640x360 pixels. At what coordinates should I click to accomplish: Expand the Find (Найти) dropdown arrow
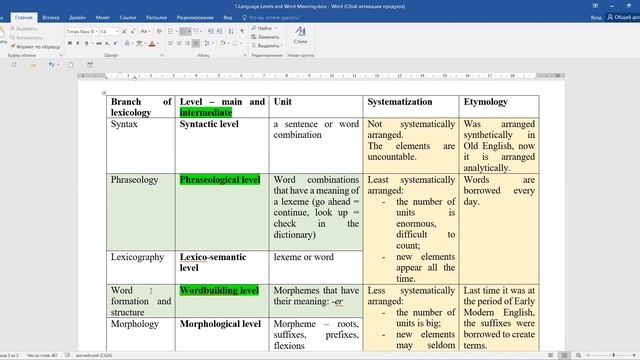[x=276, y=28]
